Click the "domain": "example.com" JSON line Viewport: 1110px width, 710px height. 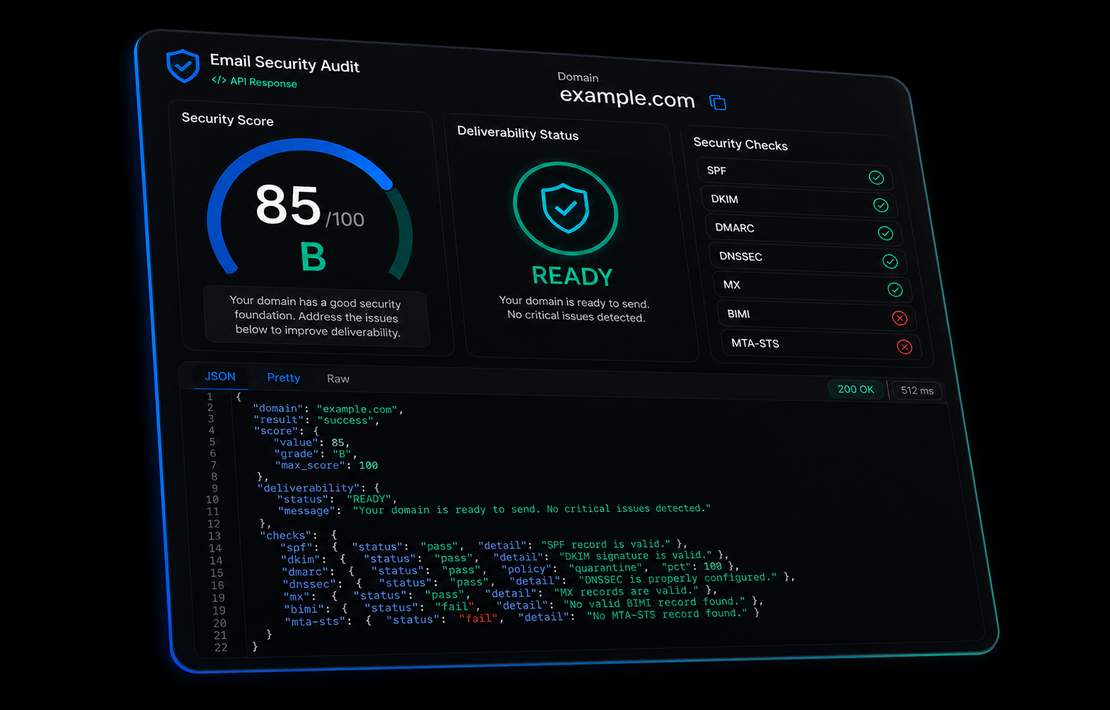click(x=328, y=408)
